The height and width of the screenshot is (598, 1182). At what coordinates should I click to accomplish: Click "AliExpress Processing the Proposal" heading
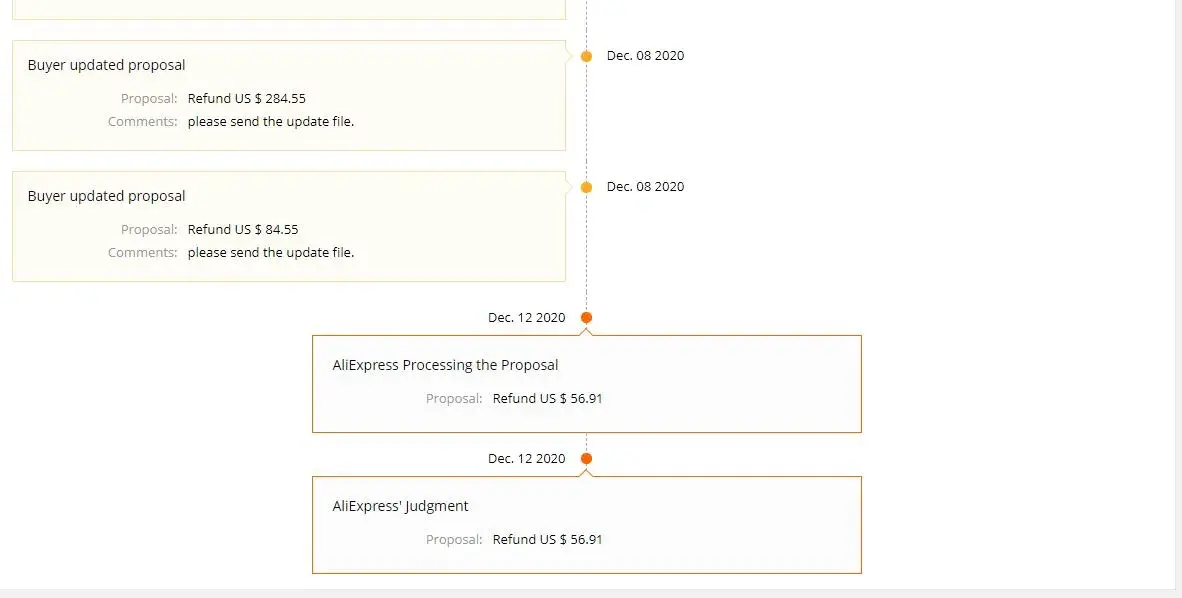[445, 365]
